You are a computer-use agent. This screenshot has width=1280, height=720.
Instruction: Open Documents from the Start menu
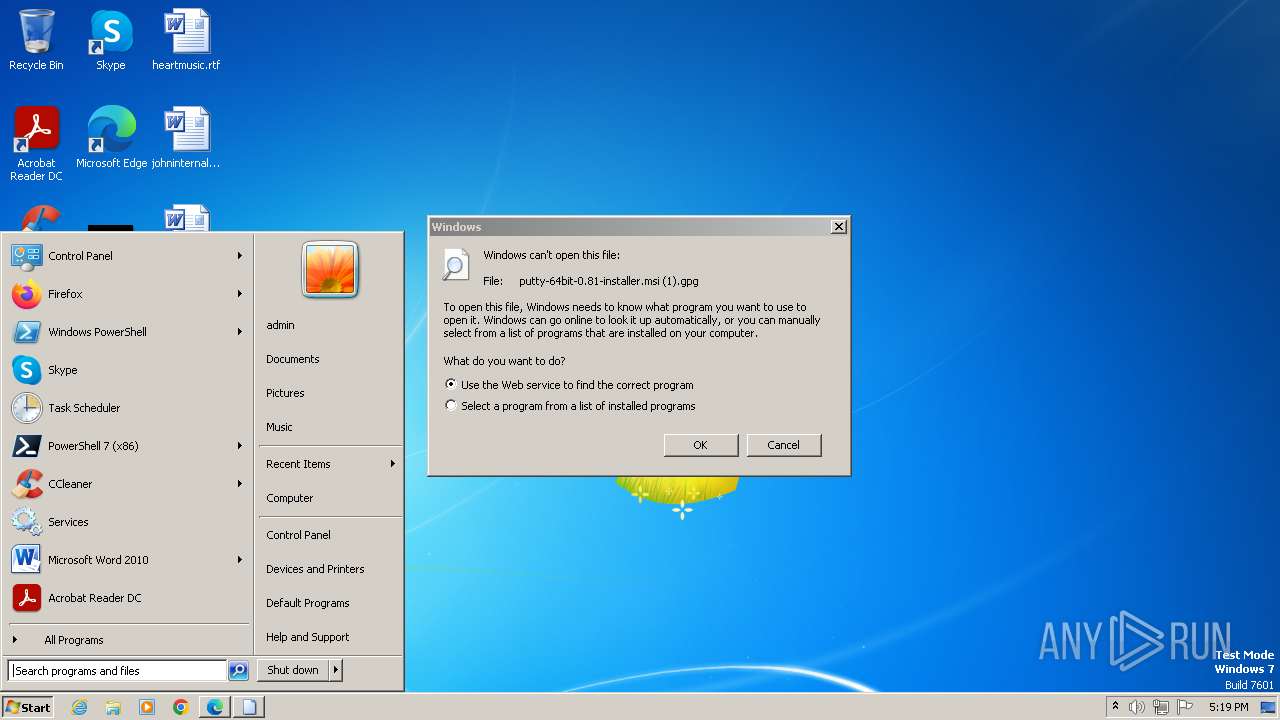(293, 359)
